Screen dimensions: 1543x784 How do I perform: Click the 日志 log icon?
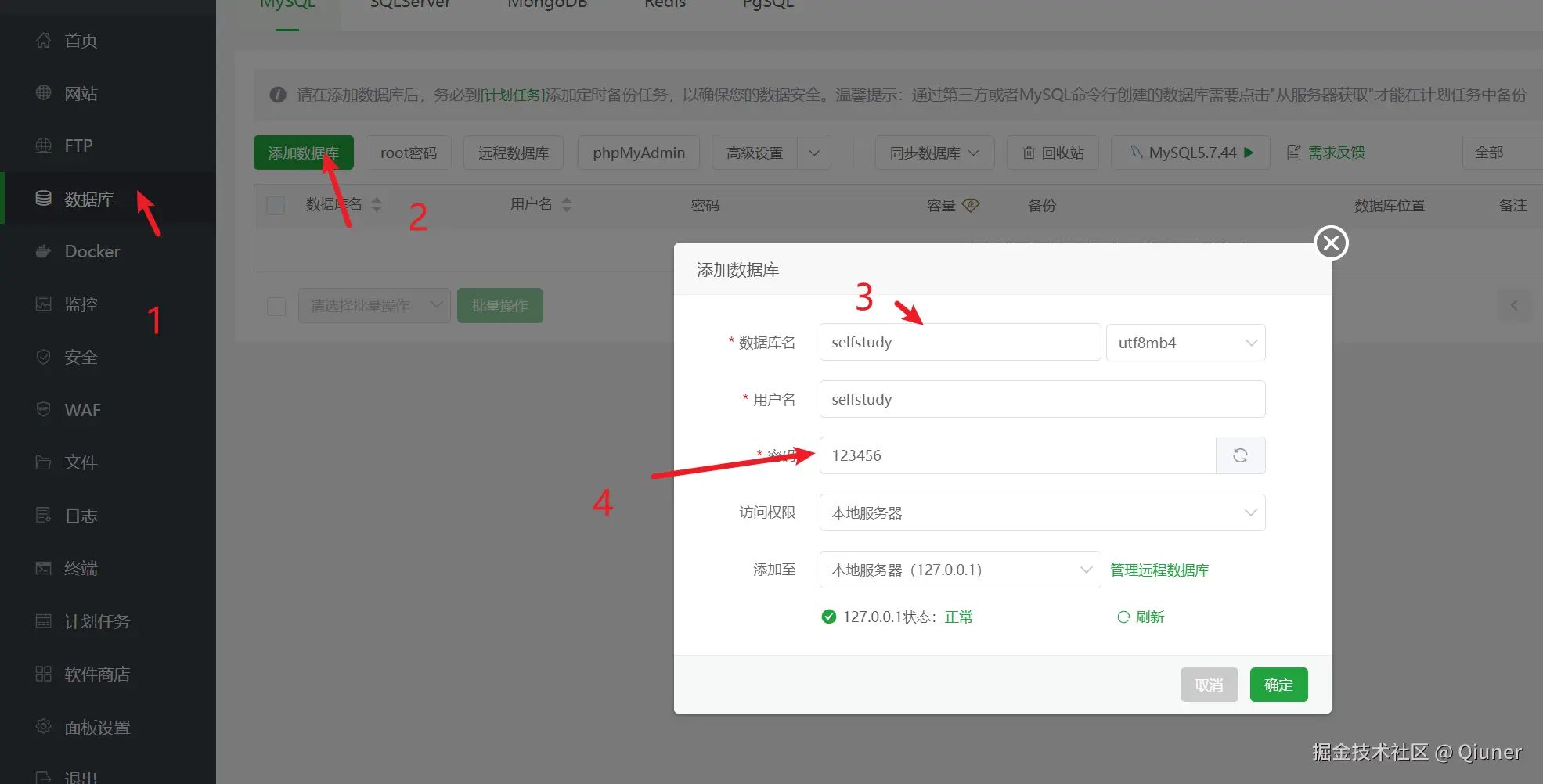(x=44, y=515)
